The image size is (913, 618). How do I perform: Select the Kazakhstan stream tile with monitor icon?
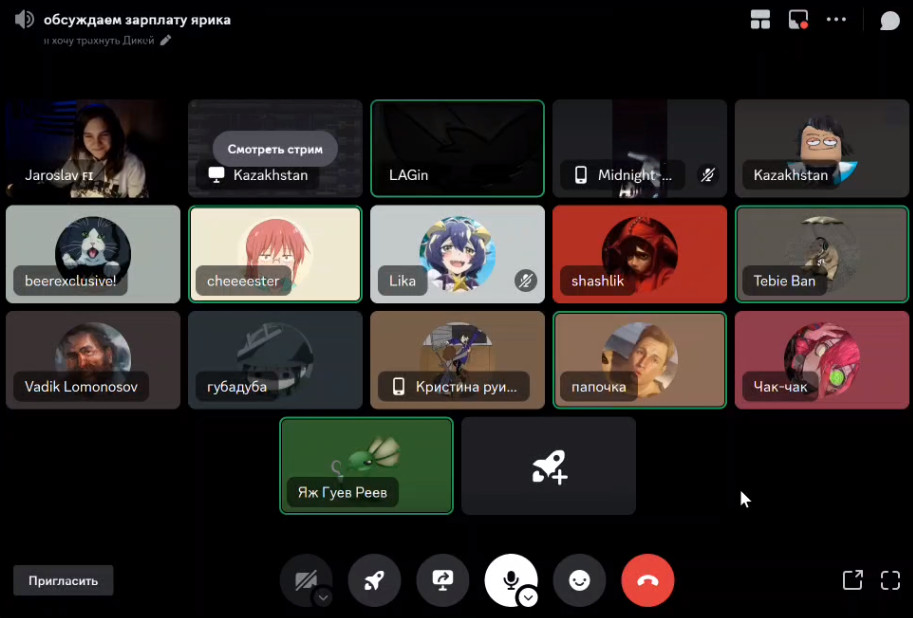pyautogui.click(x=275, y=149)
